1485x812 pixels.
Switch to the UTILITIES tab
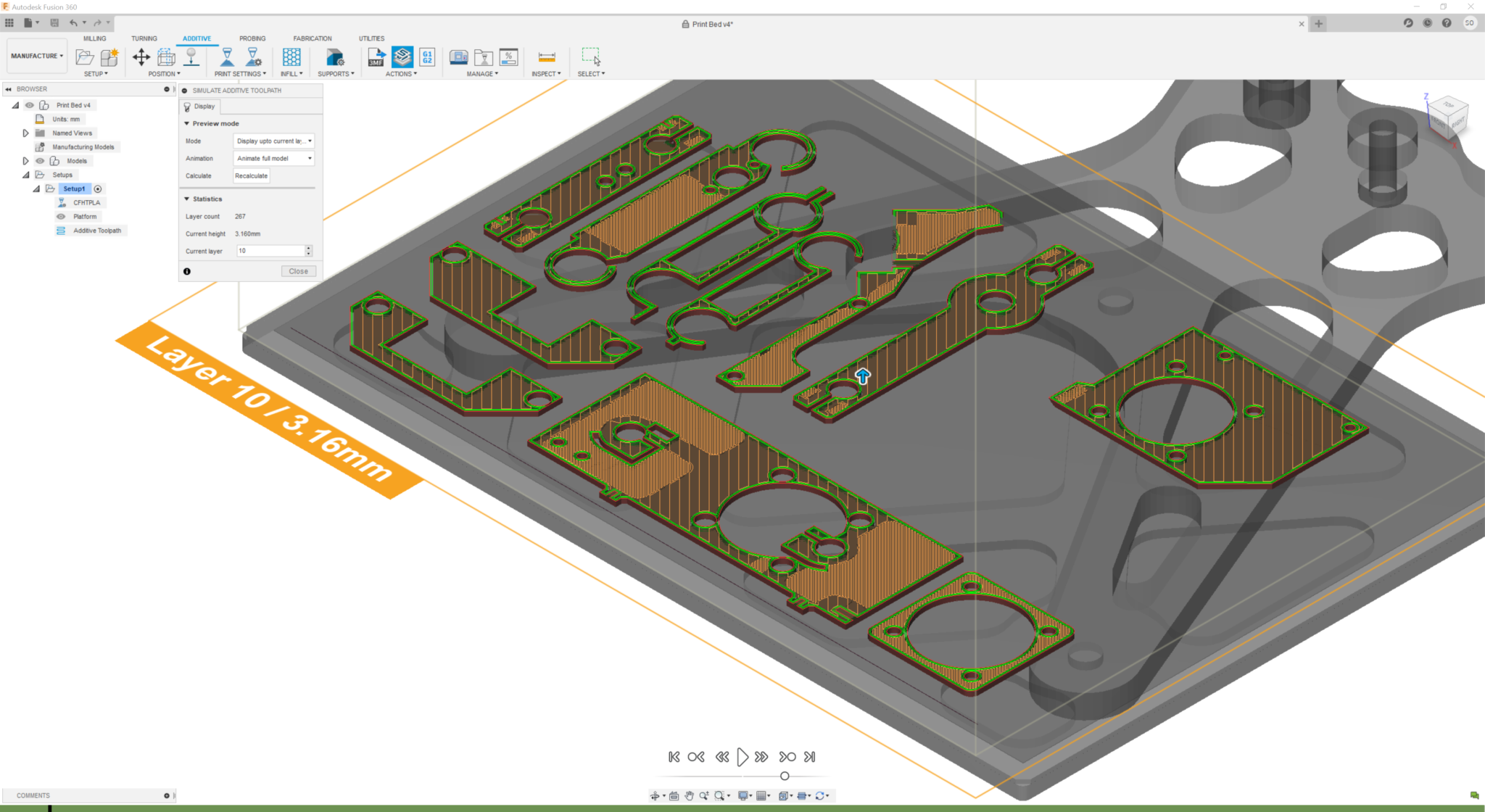371,38
